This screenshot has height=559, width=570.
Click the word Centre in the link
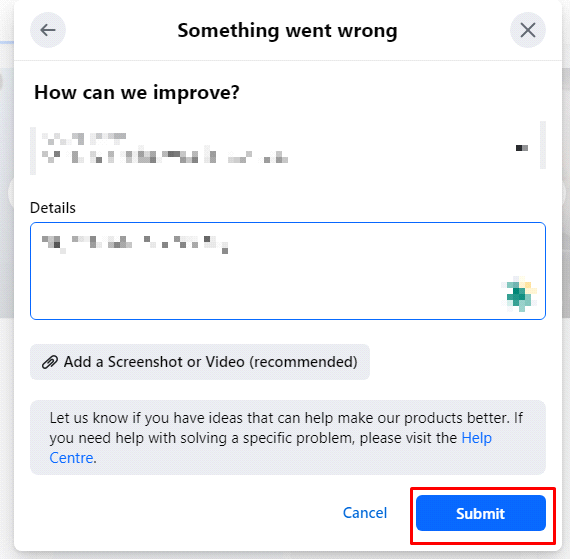click(x=71, y=458)
